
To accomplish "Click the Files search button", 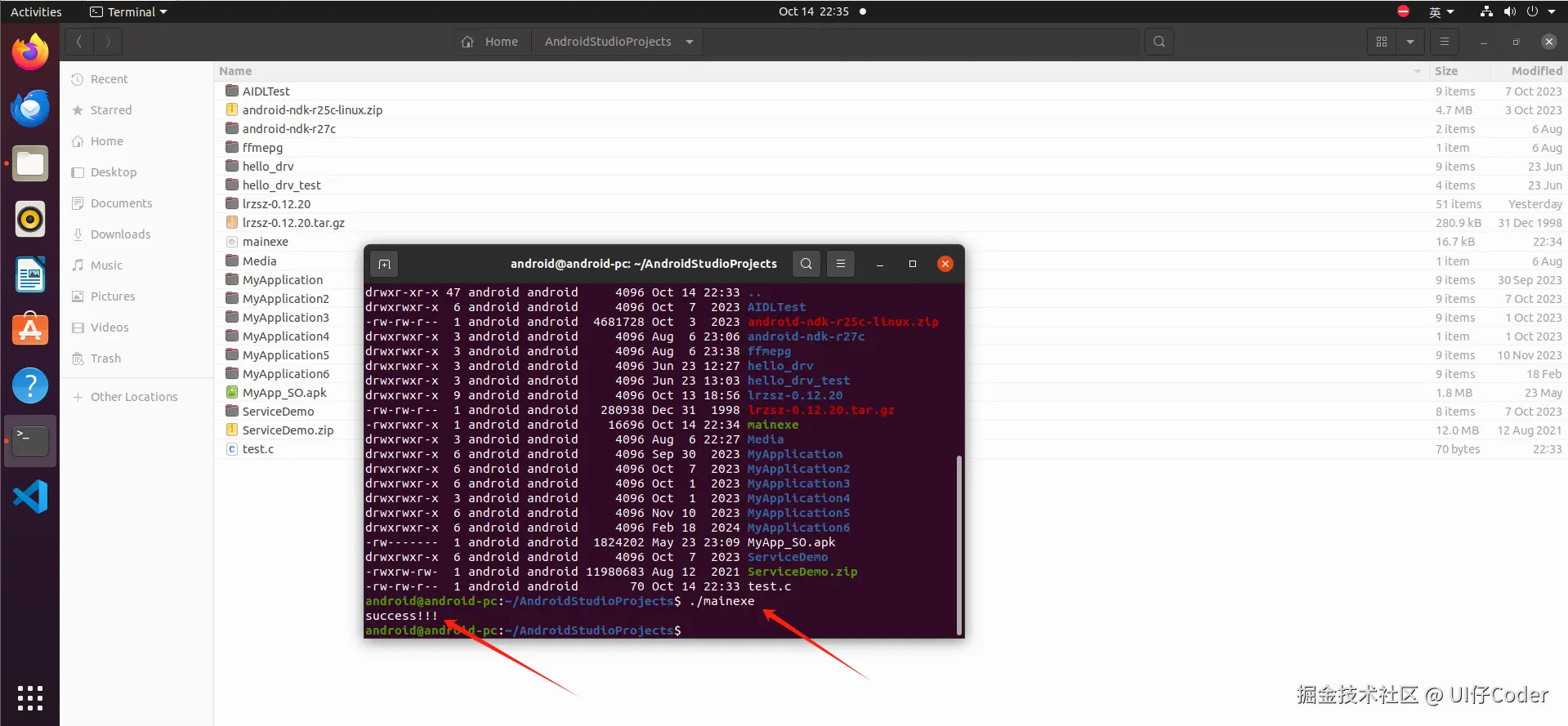I will click(x=1159, y=42).
